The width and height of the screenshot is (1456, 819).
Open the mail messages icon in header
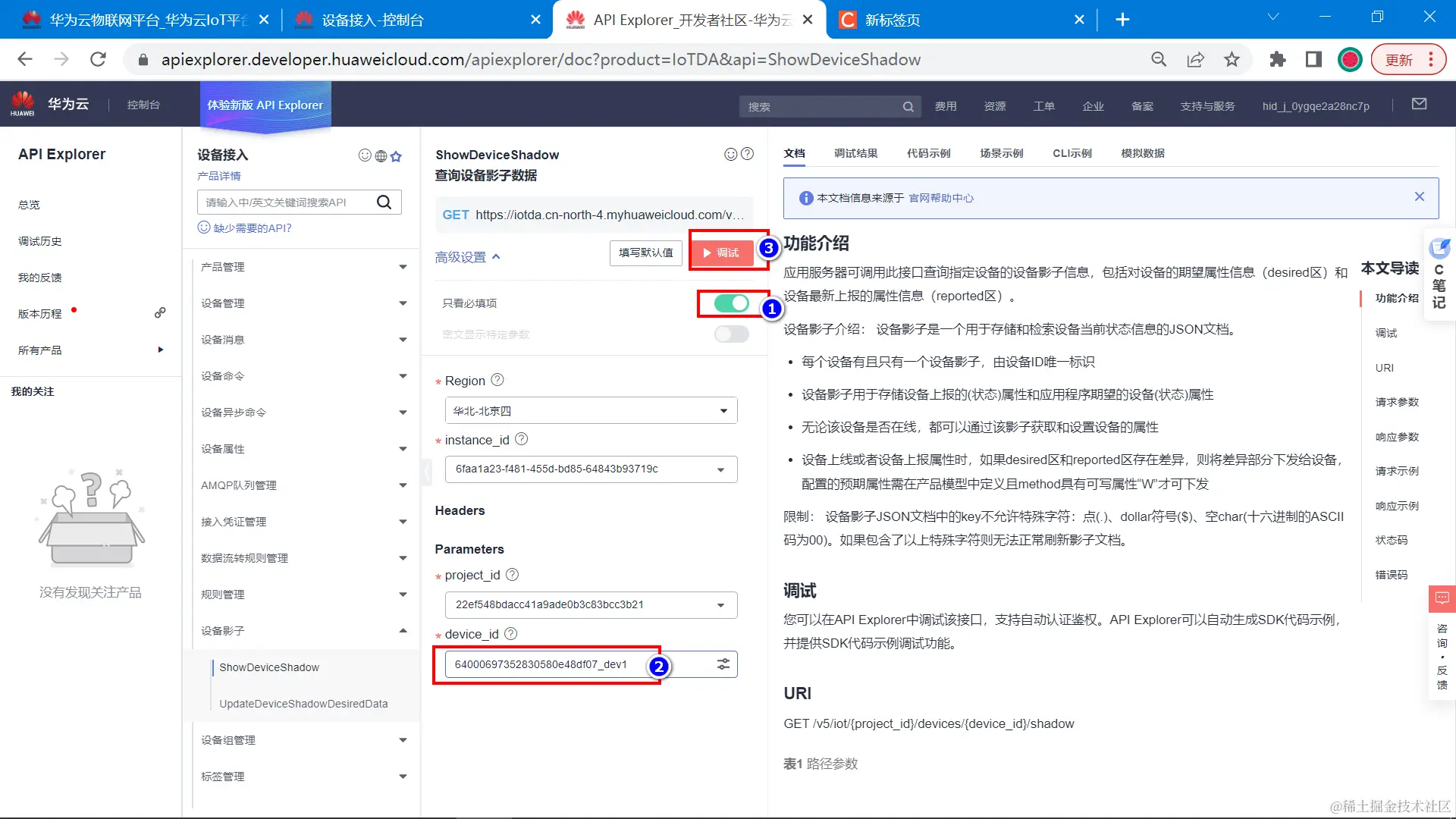pyautogui.click(x=1420, y=104)
